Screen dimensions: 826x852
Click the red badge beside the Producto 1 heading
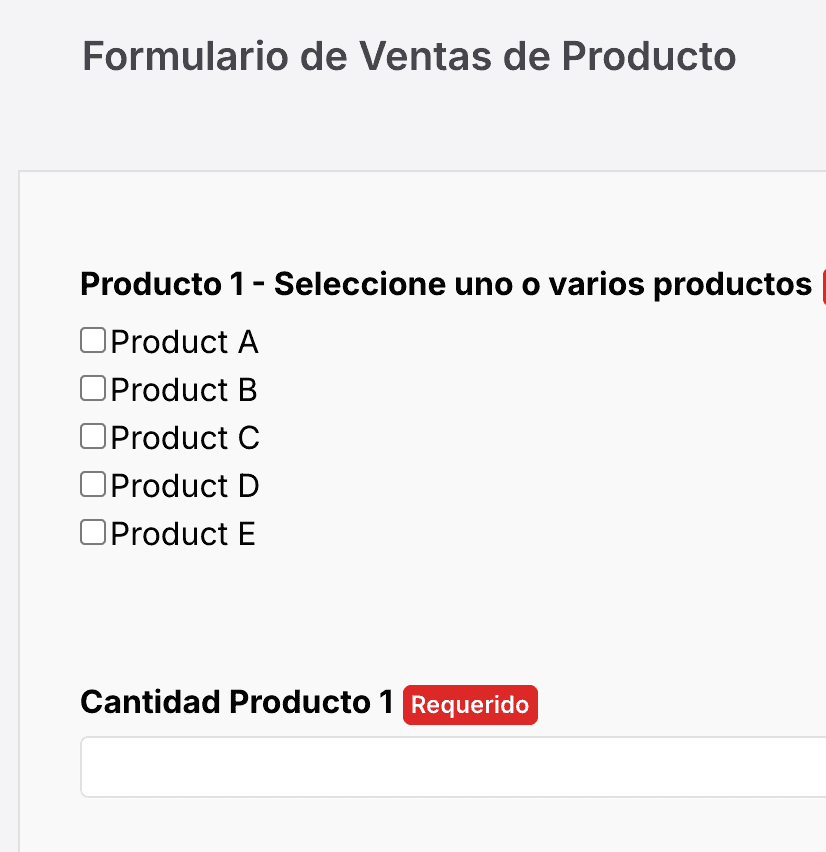coord(822,286)
